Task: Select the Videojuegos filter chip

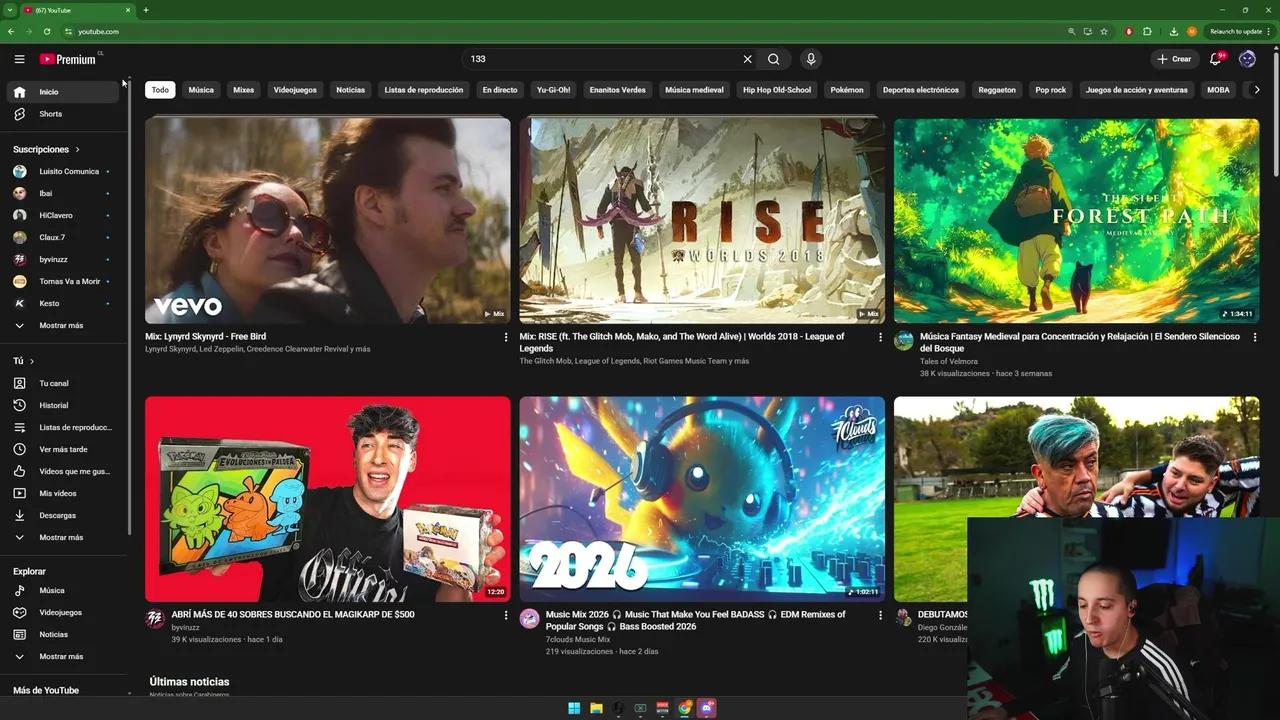Action: tap(295, 90)
